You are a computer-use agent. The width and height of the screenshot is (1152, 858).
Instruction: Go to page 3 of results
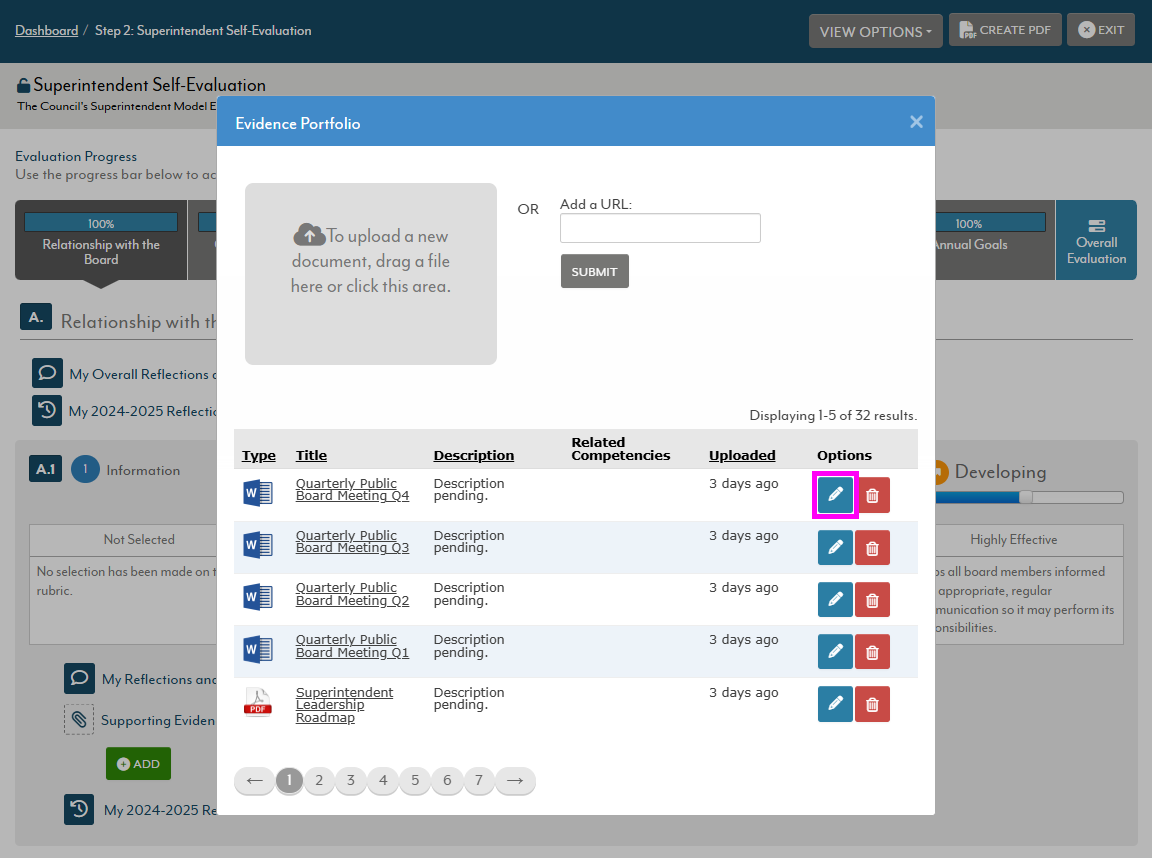click(351, 781)
